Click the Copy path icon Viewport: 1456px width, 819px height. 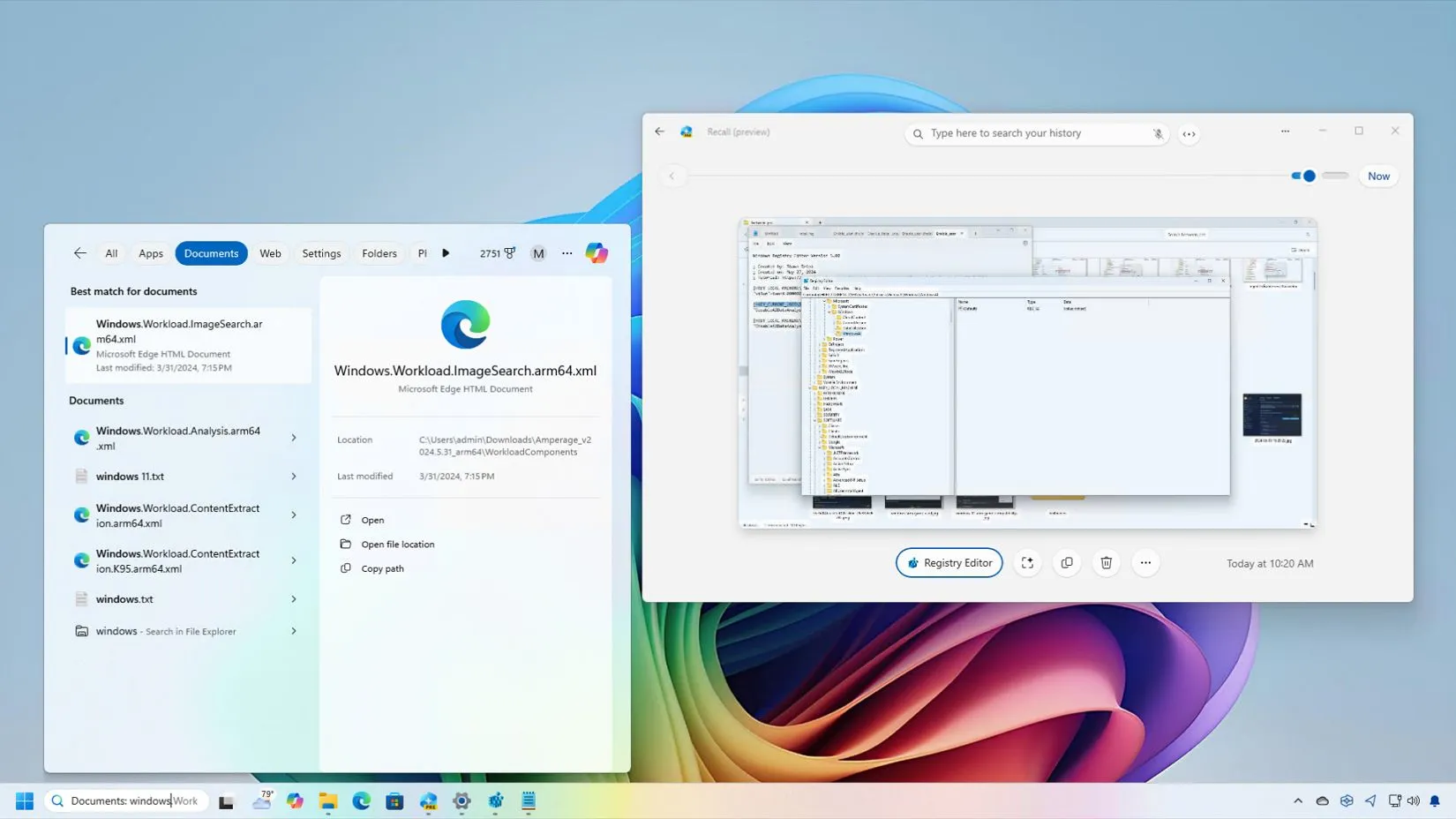(x=346, y=568)
